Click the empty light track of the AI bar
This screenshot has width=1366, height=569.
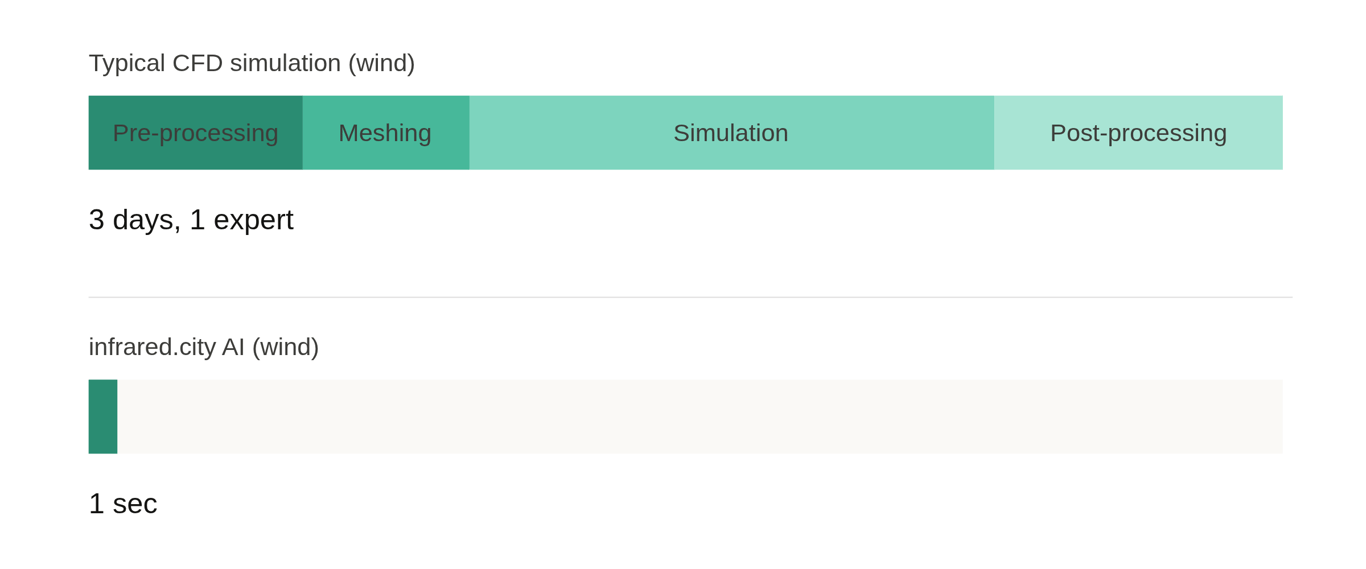click(x=700, y=417)
